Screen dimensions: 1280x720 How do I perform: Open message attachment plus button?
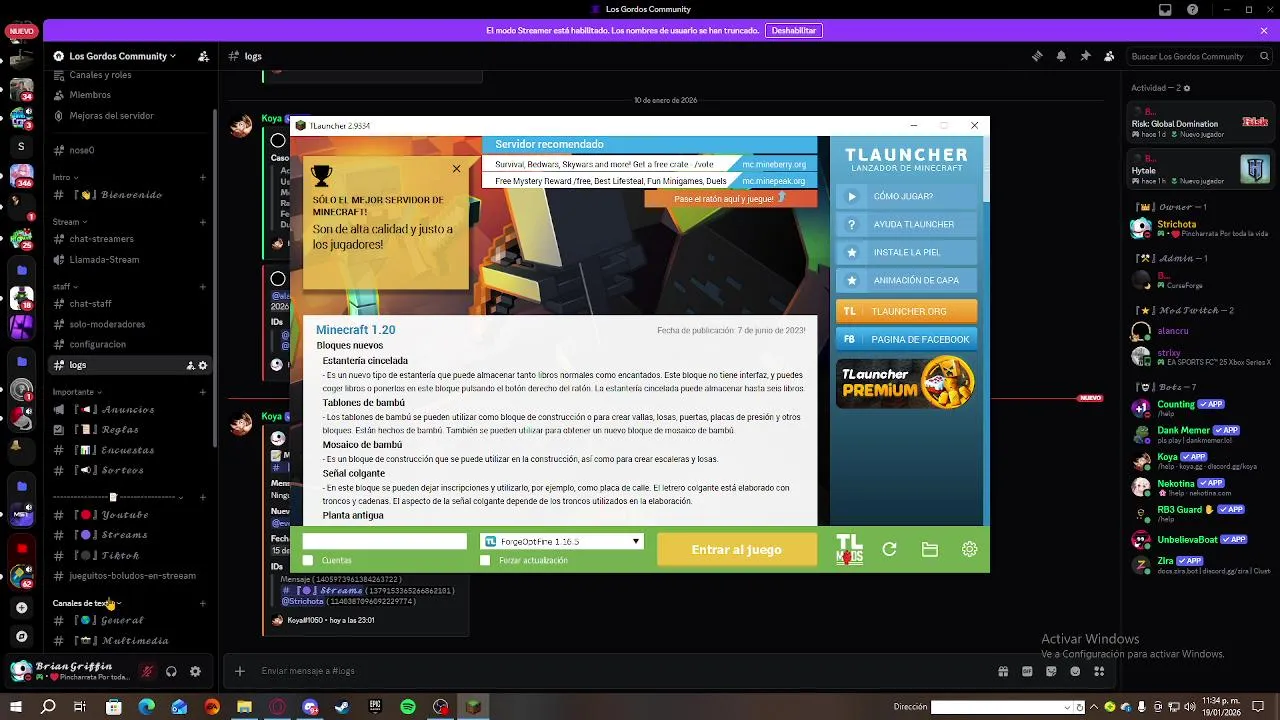pyautogui.click(x=240, y=671)
